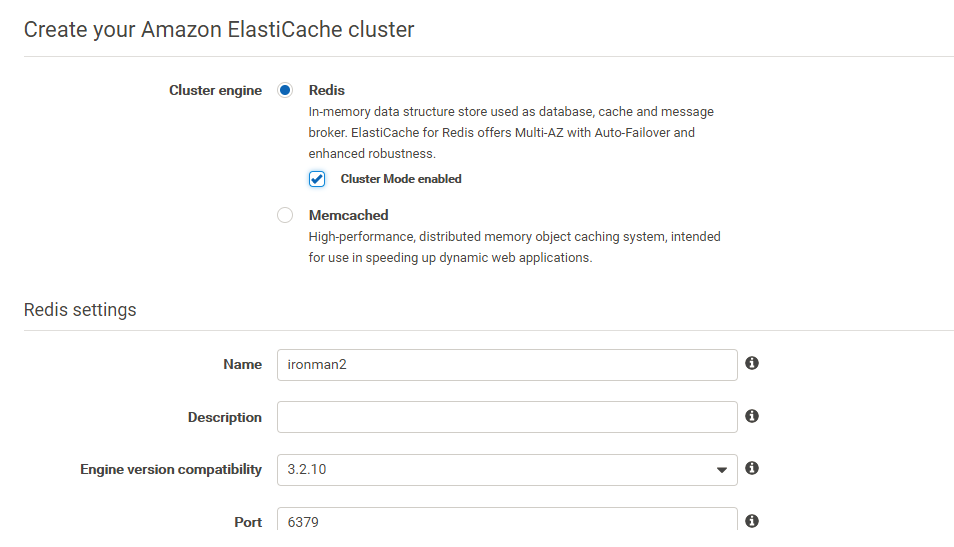Choose the Memcached cluster engine option
954x547 pixels.
coord(285,215)
